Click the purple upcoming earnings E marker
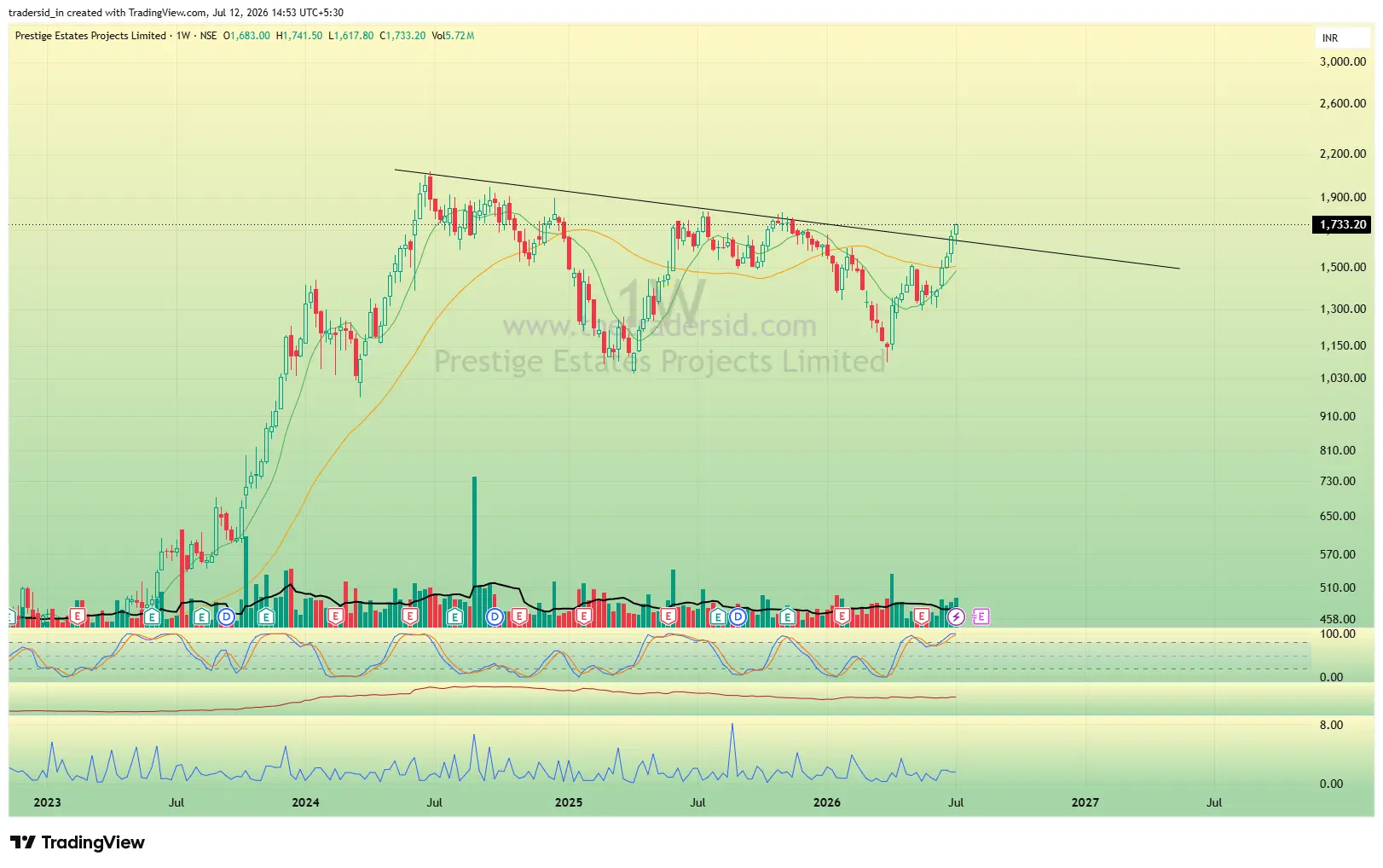This screenshot has height=868, width=1383. point(981,616)
